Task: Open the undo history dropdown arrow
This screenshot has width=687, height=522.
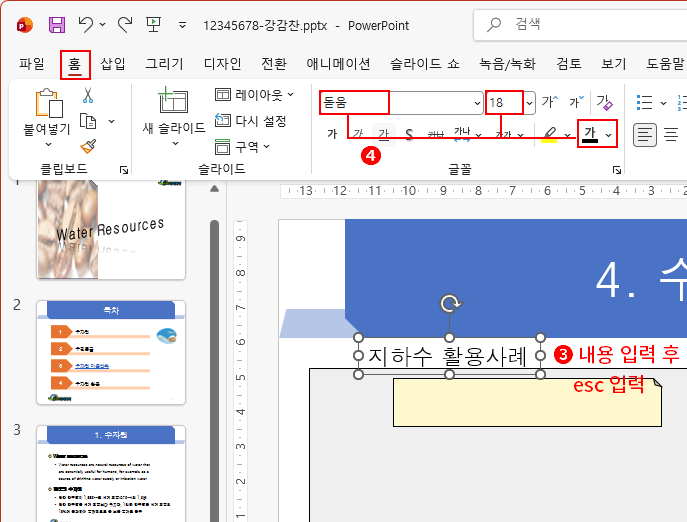Action: [103, 25]
